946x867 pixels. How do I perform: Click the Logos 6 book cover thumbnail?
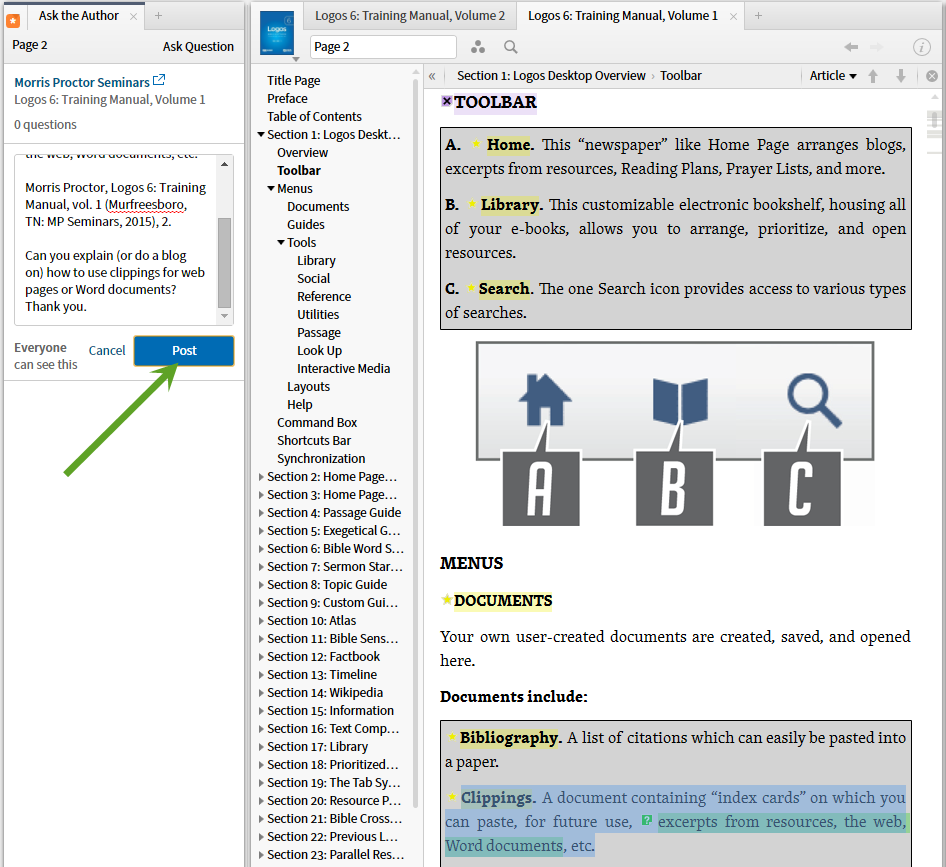click(277, 33)
